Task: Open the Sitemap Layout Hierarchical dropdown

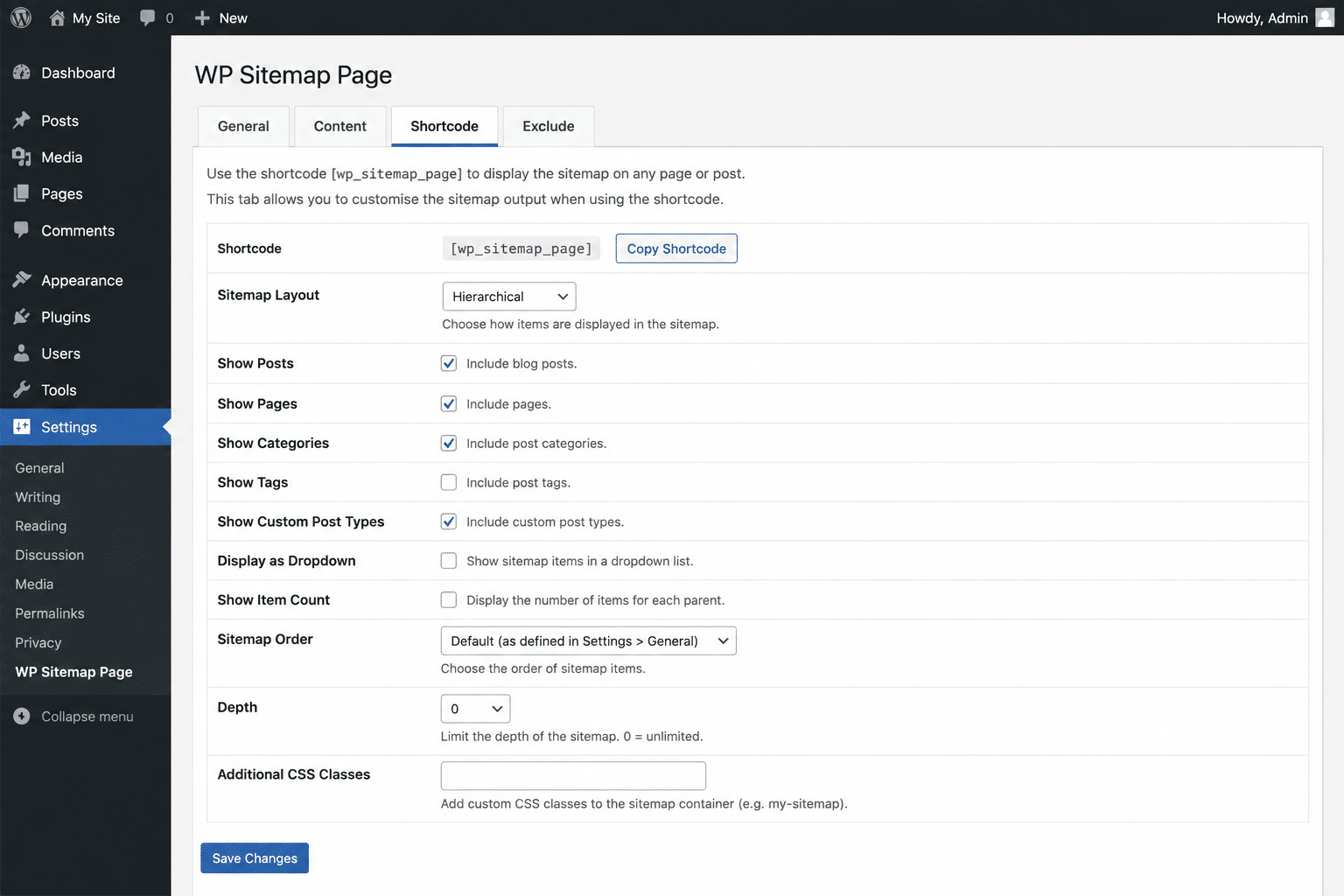Action: pyautogui.click(x=509, y=297)
